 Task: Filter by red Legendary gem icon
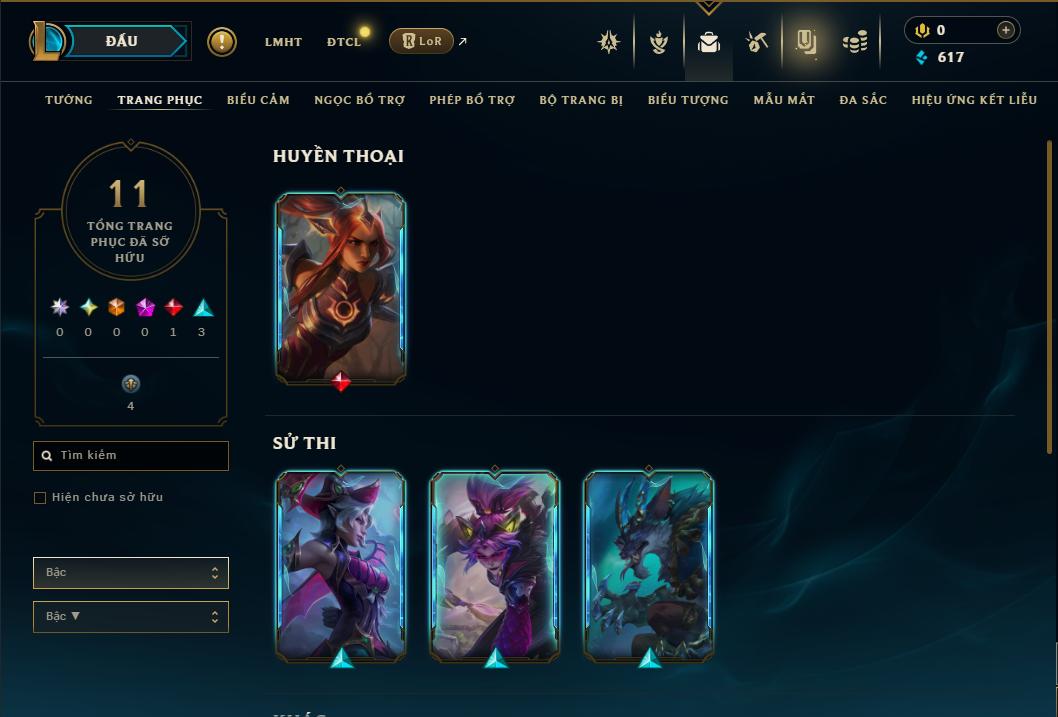click(173, 308)
